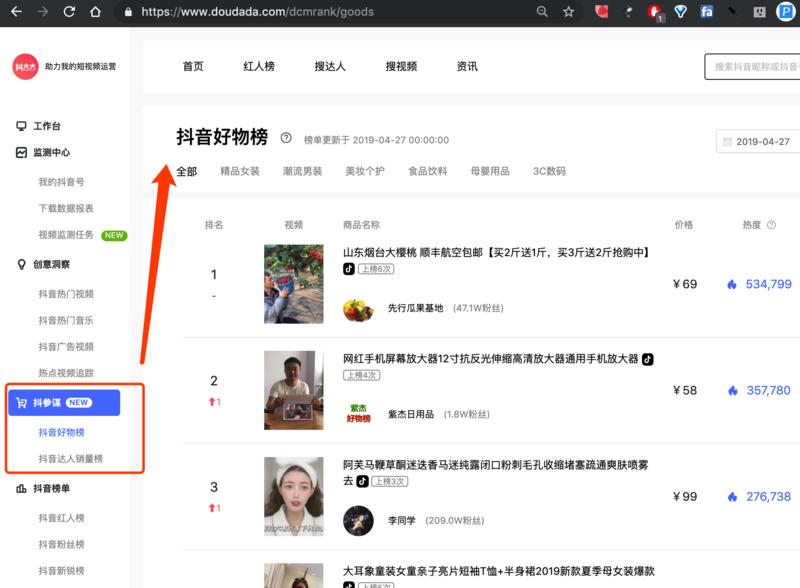Open the 资讯 nav item
The image size is (800, 588).
[467, 66]
